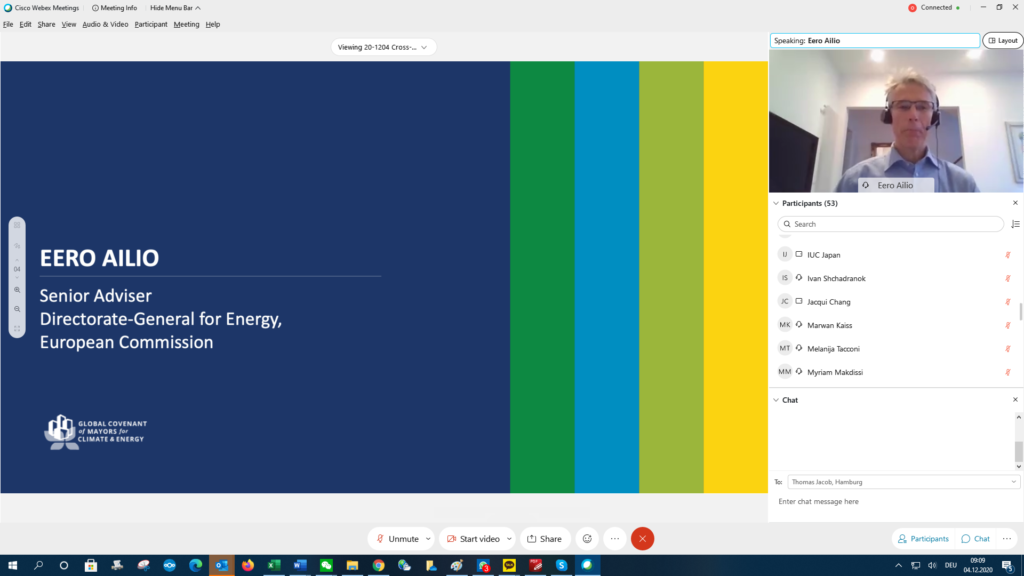Open the chat recipient To dropdown
Screen dimensions: 1024x576
903,481
